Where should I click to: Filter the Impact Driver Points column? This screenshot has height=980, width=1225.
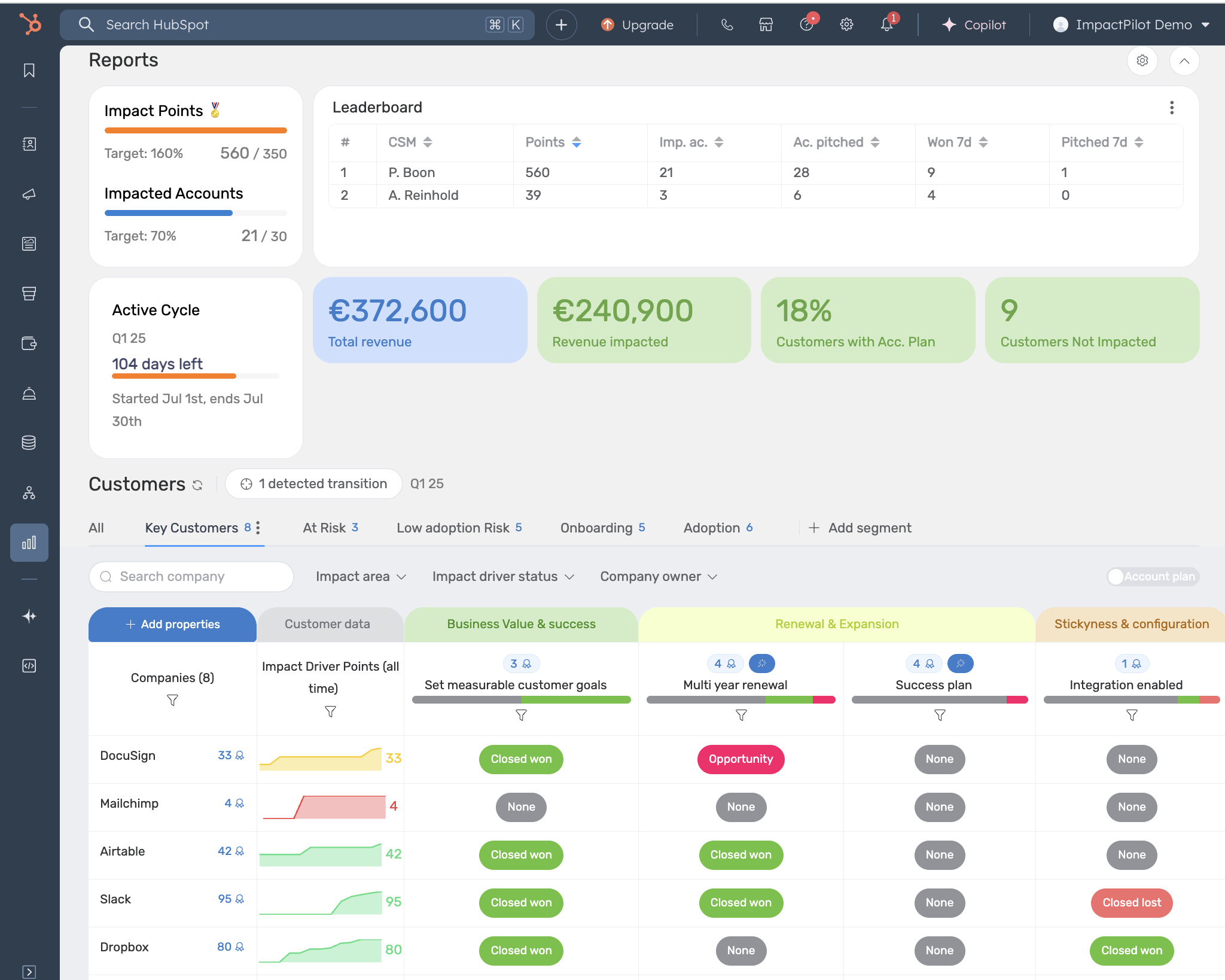click(330, 711)
